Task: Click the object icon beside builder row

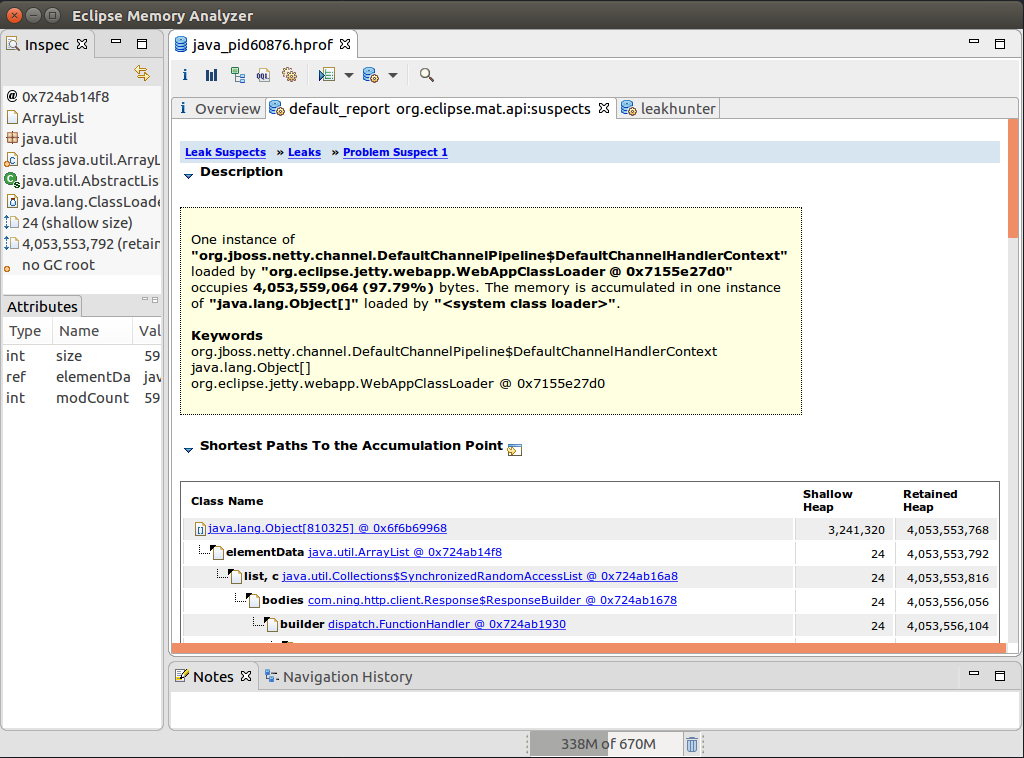Action: pyautogui.click(x=271, y=625)
